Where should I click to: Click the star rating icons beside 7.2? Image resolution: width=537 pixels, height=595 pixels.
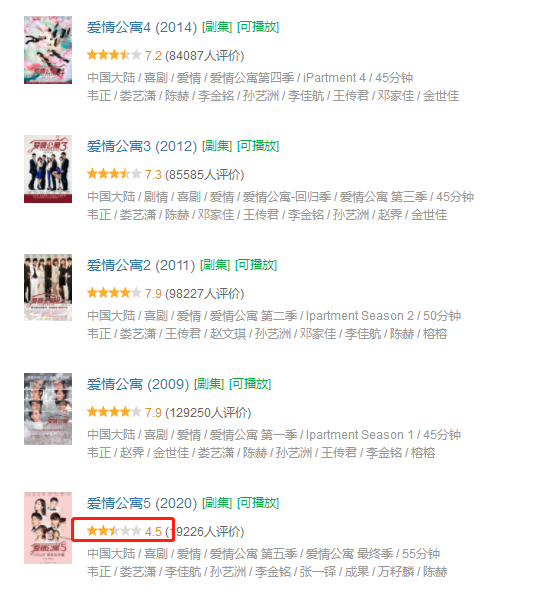coord(114,55)
